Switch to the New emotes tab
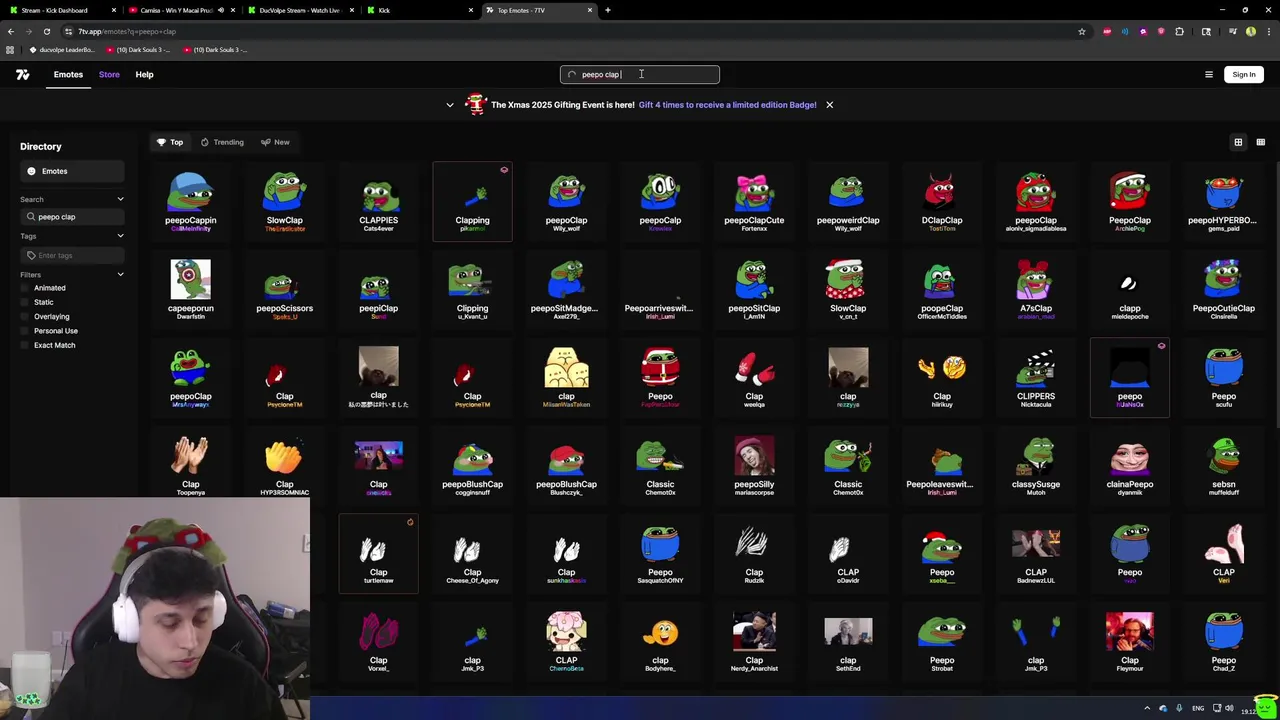The height and width of the screenshot is (720, 1280). coord(275,142)
